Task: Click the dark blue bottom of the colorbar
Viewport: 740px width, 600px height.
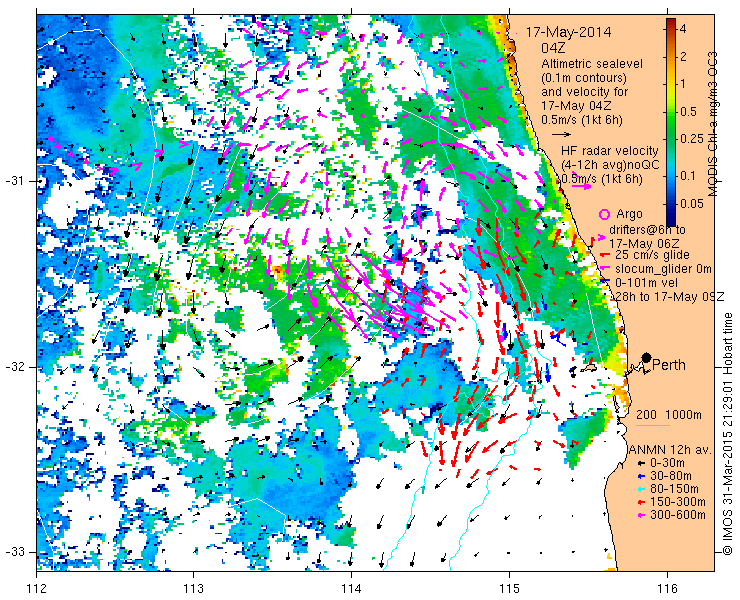Action: [671, 220]
